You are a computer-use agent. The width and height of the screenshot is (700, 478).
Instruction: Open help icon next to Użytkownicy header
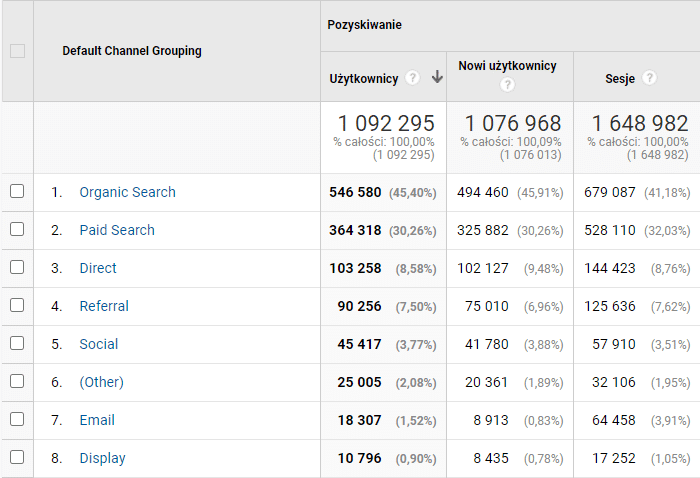point(412,78)
